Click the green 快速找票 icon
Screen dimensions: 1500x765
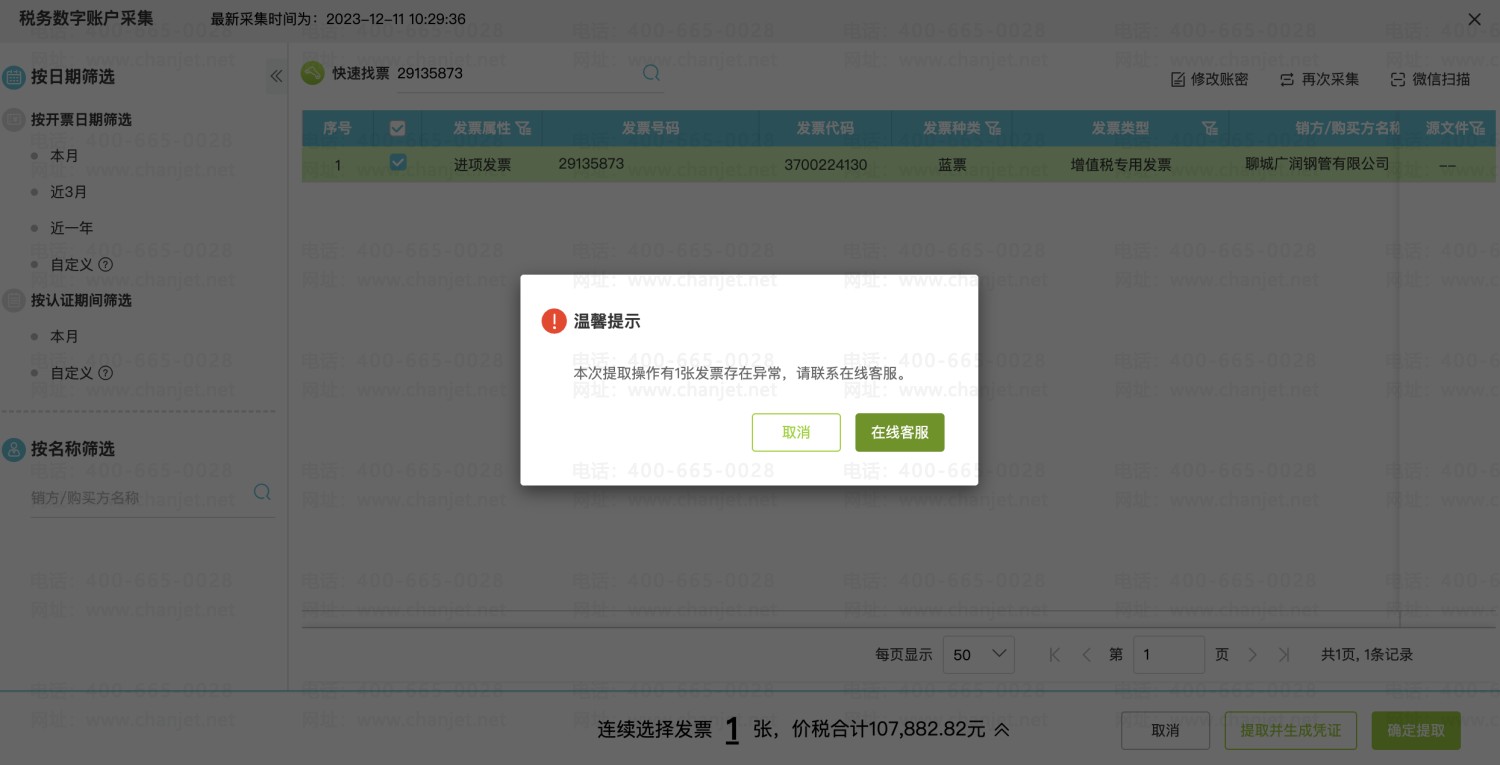click(313, 73)
